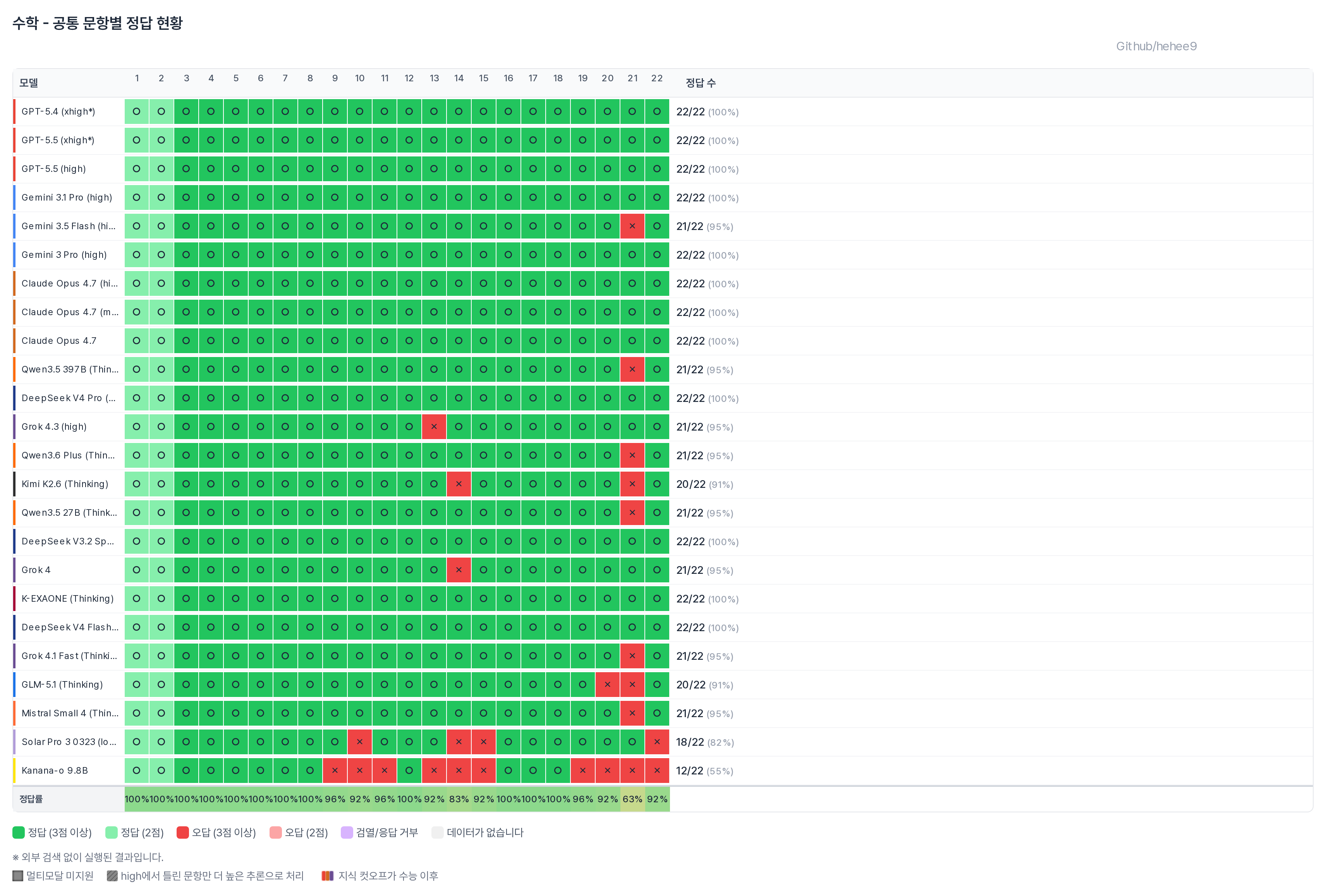Screen dimensions: 1326x896
Task: Click the striped icon beside 'high에서 틀린 문항만'
Action: click(x=112, y=875)
